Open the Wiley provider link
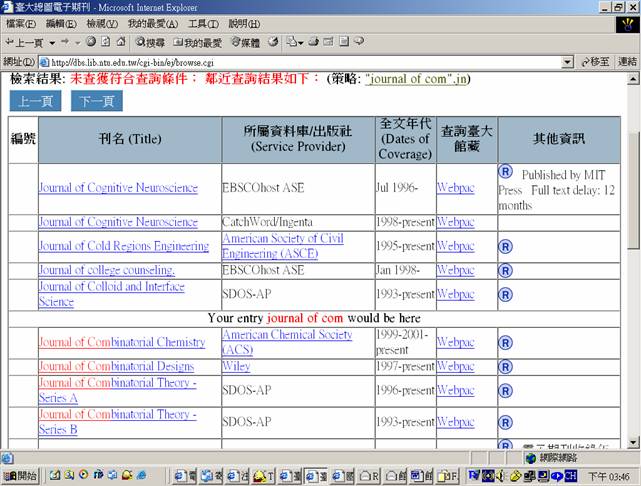Image resolution: width=641 pixels, height=486 pixels. click(236, 366)
